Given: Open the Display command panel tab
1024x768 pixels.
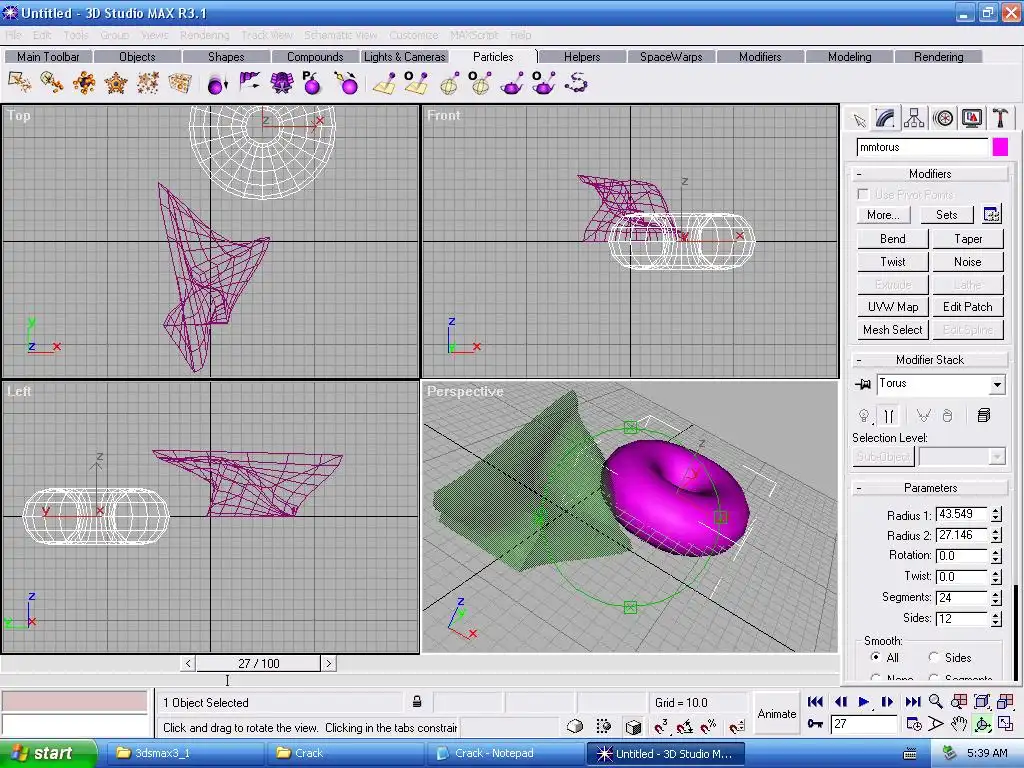Looking at the screenshot, I should click(972, 119).
